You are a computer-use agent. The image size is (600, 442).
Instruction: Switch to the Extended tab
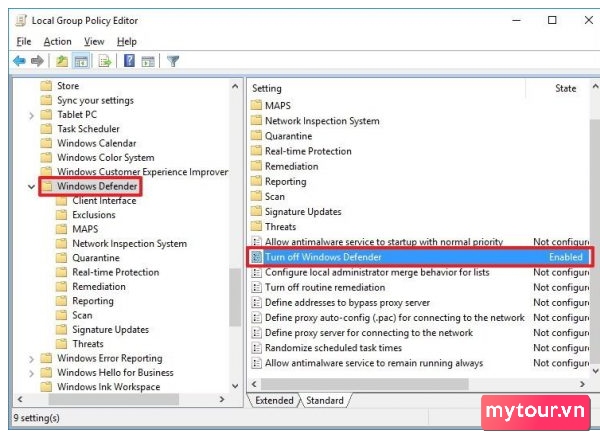(274, 400)
